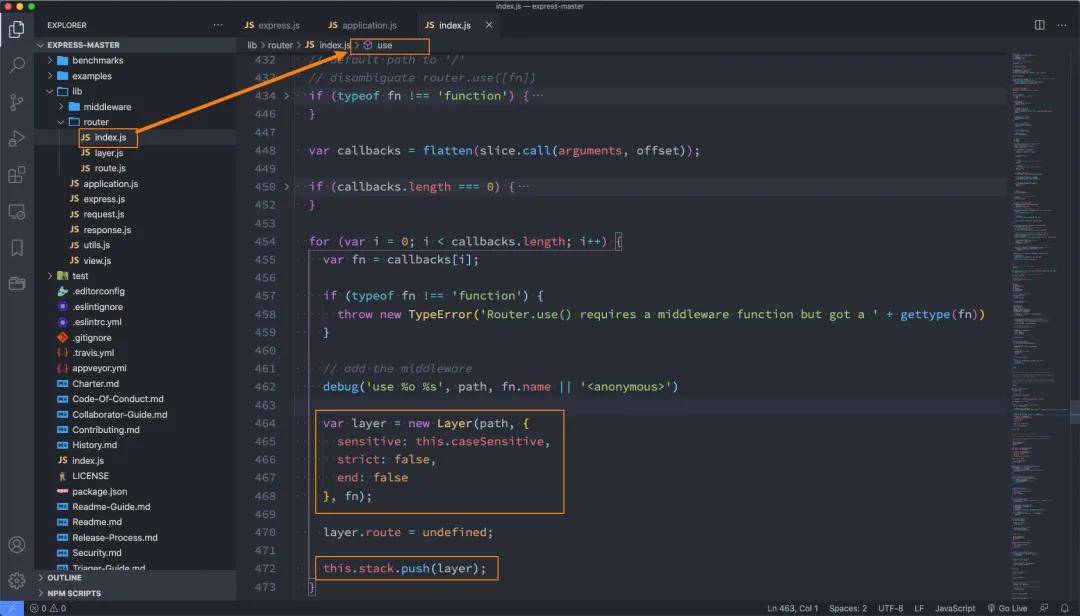1080x616 pixels.
Task: Open Run and Debug view
Action: coord(17,138)
